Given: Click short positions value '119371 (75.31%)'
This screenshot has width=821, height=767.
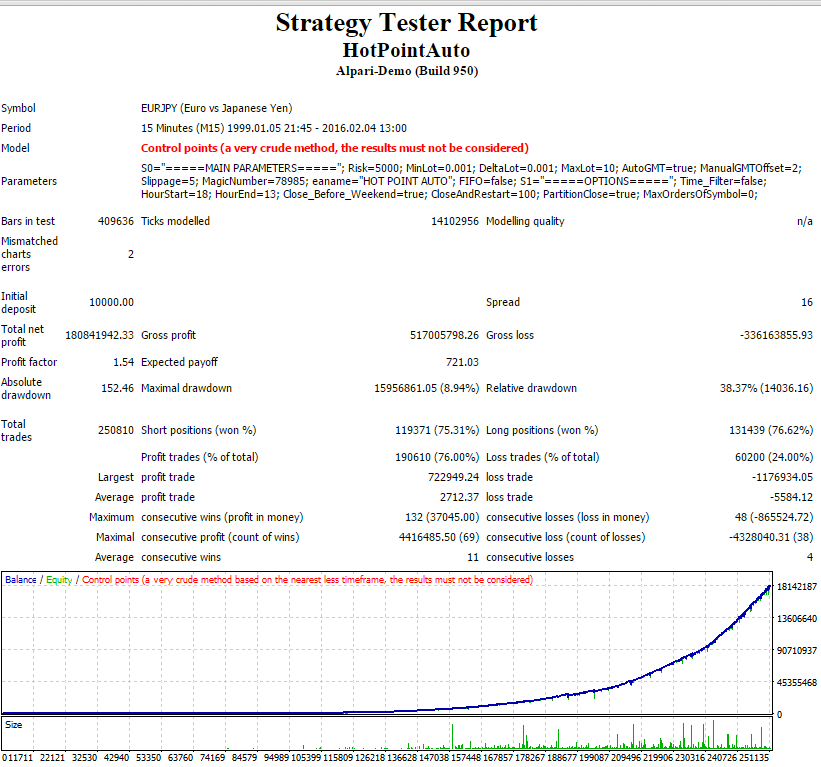Looking at the screenshot, I should tap(437, 430).
